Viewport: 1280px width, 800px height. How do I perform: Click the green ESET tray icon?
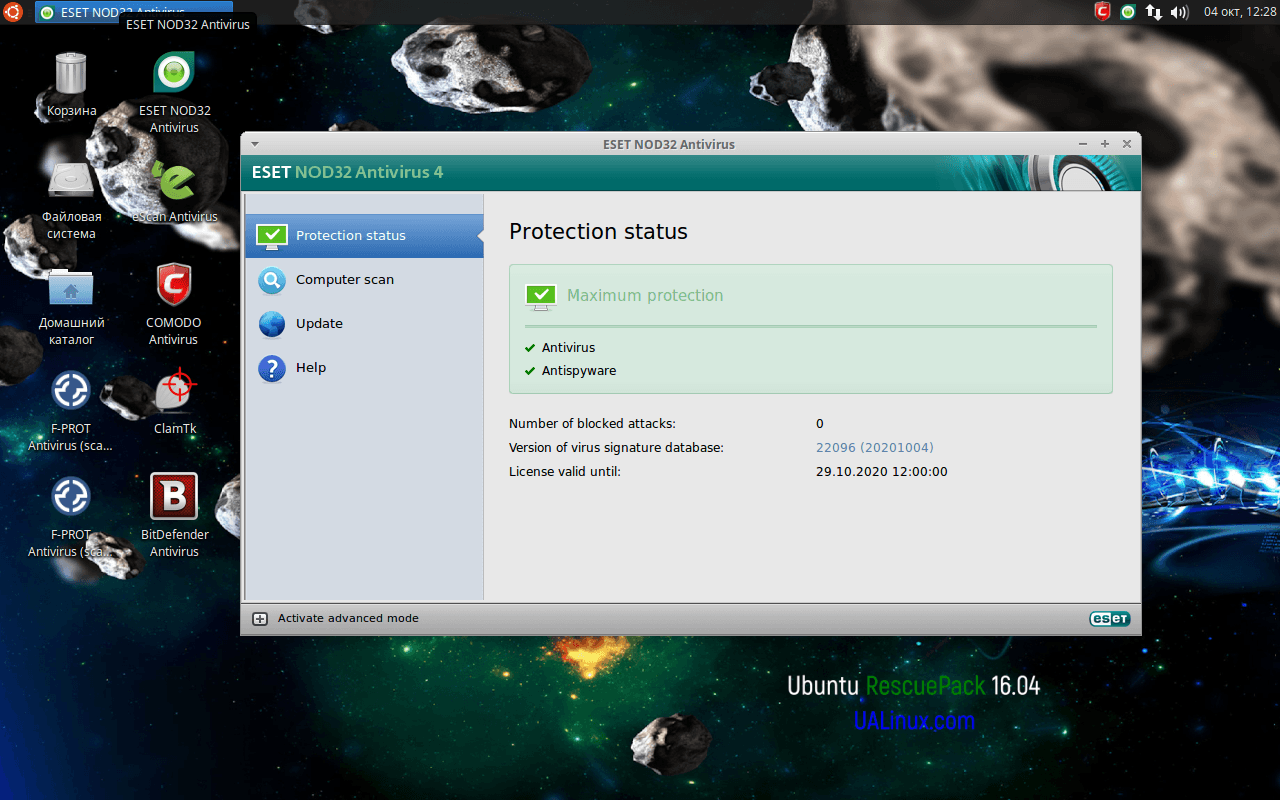tap(1128, 12)
